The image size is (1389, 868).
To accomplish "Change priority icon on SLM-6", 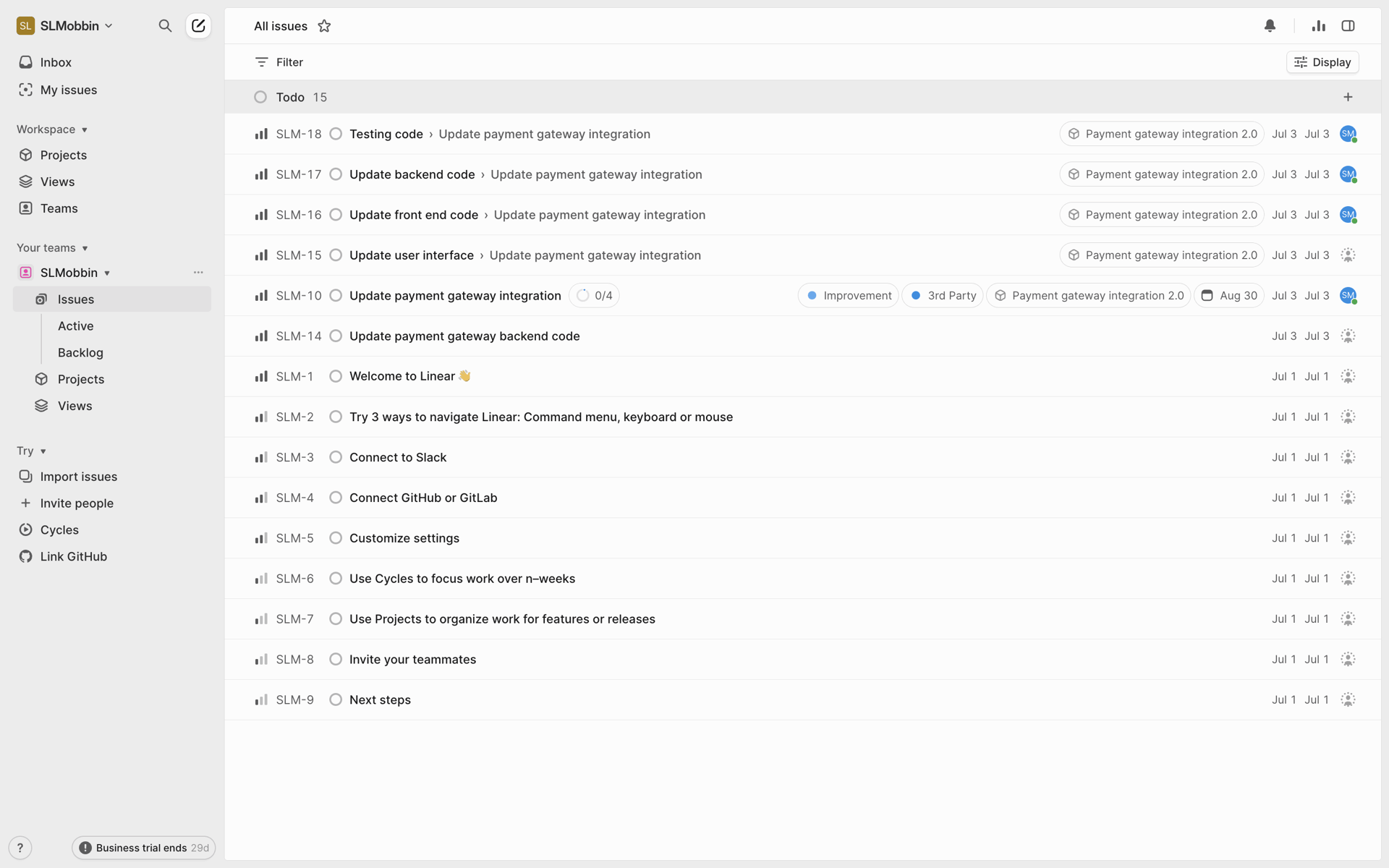I will pos(261,579).
